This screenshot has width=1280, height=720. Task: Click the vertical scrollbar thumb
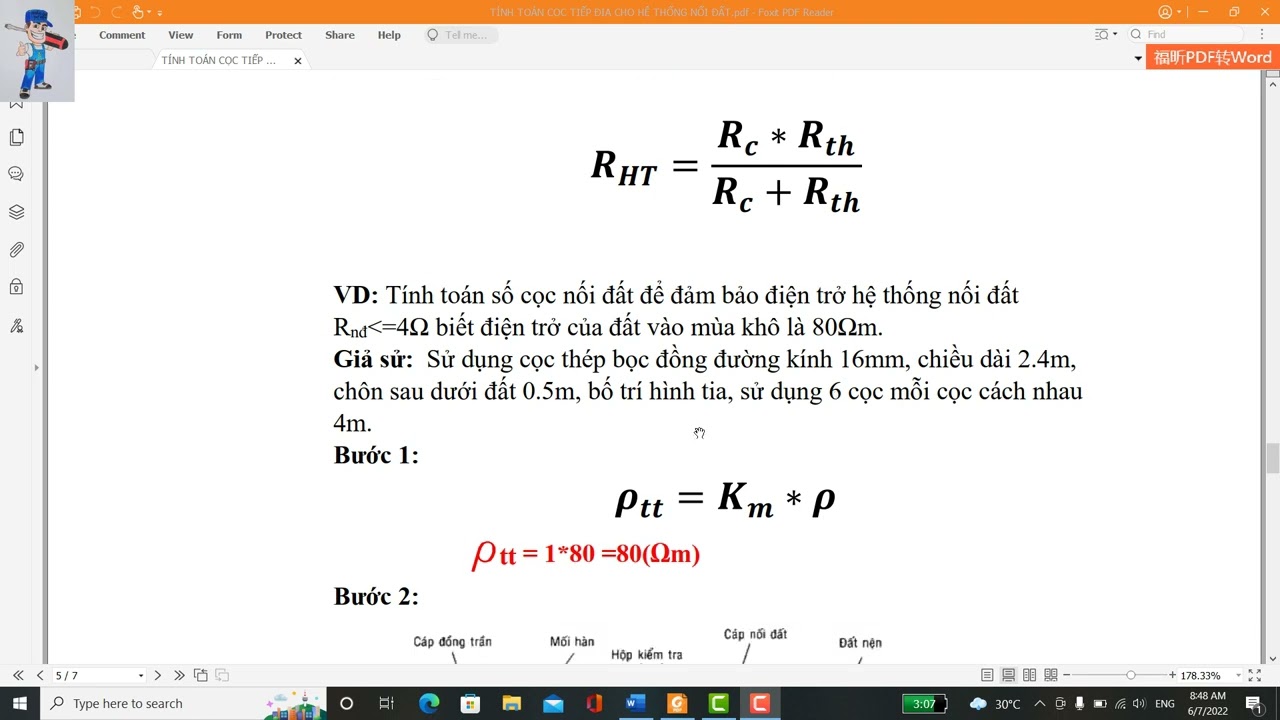pos(1273,458)
